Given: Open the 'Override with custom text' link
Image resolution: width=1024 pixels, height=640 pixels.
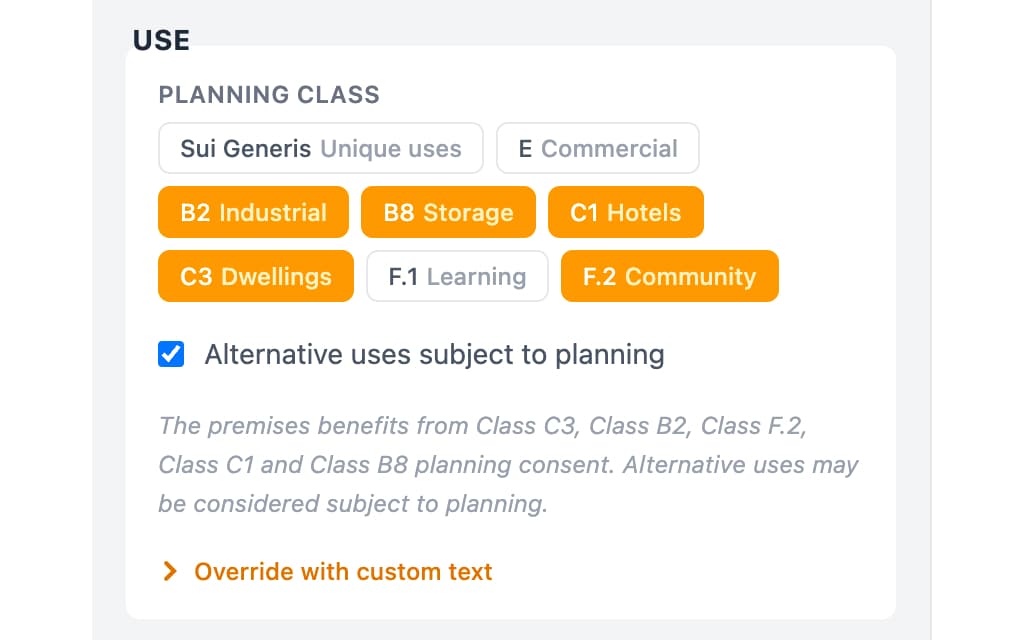Looking at the screenshot, I should tap(343, 572).
